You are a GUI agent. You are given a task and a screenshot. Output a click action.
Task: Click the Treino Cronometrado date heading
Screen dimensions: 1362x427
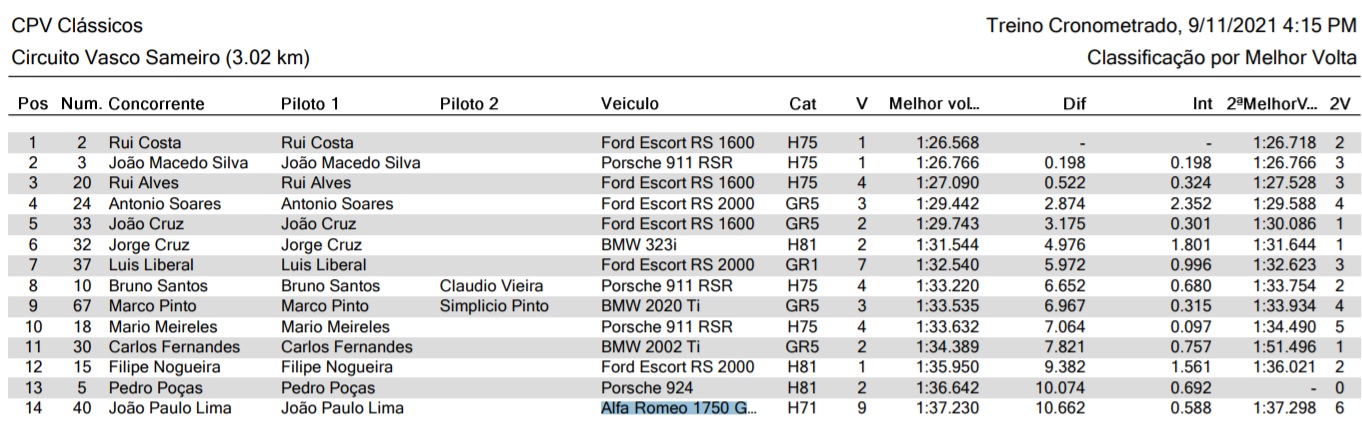click(1171, 25)
